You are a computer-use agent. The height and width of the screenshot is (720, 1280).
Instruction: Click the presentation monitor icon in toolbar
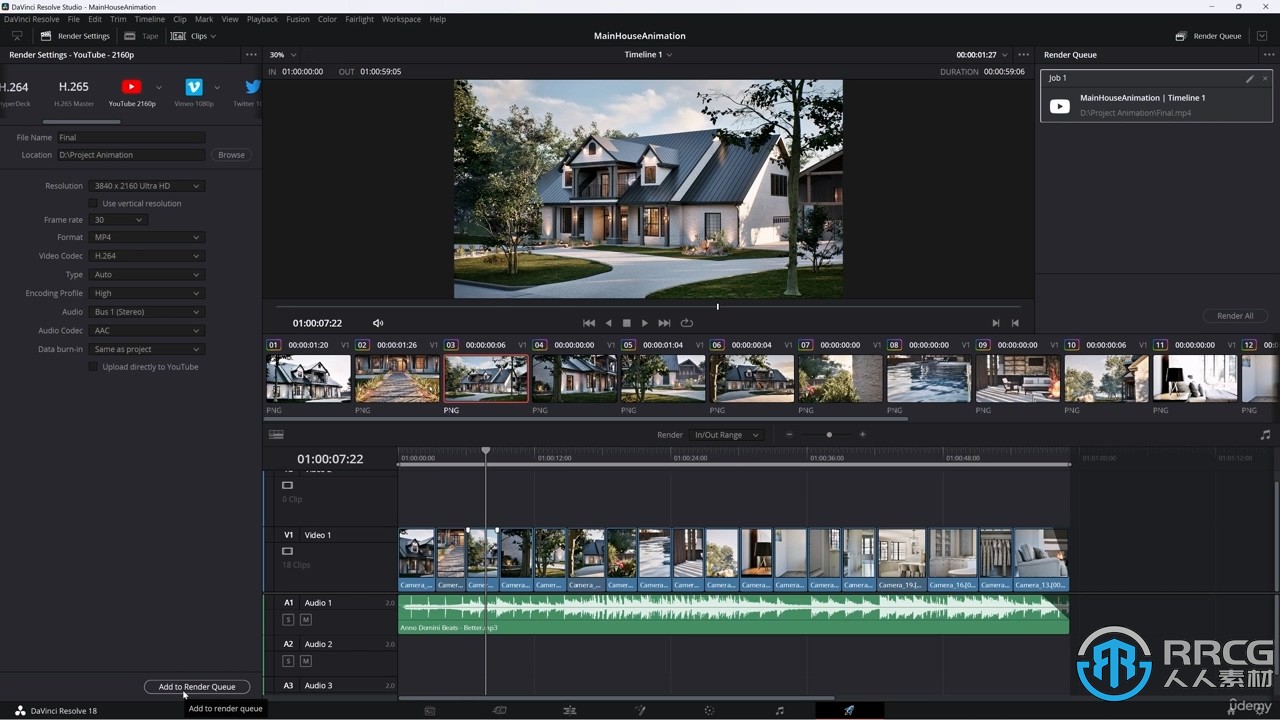pyautogui.click(x=17, y=36)
